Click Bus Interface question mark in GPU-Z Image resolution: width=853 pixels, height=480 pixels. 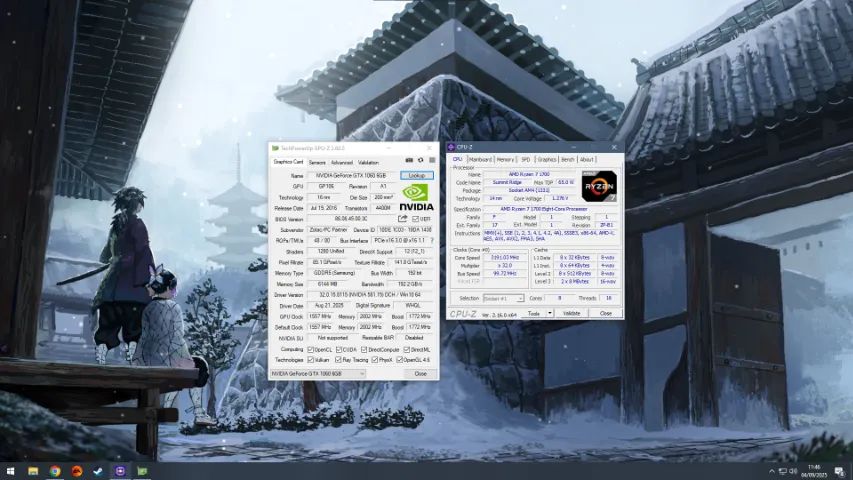click(x=432, y=241)
